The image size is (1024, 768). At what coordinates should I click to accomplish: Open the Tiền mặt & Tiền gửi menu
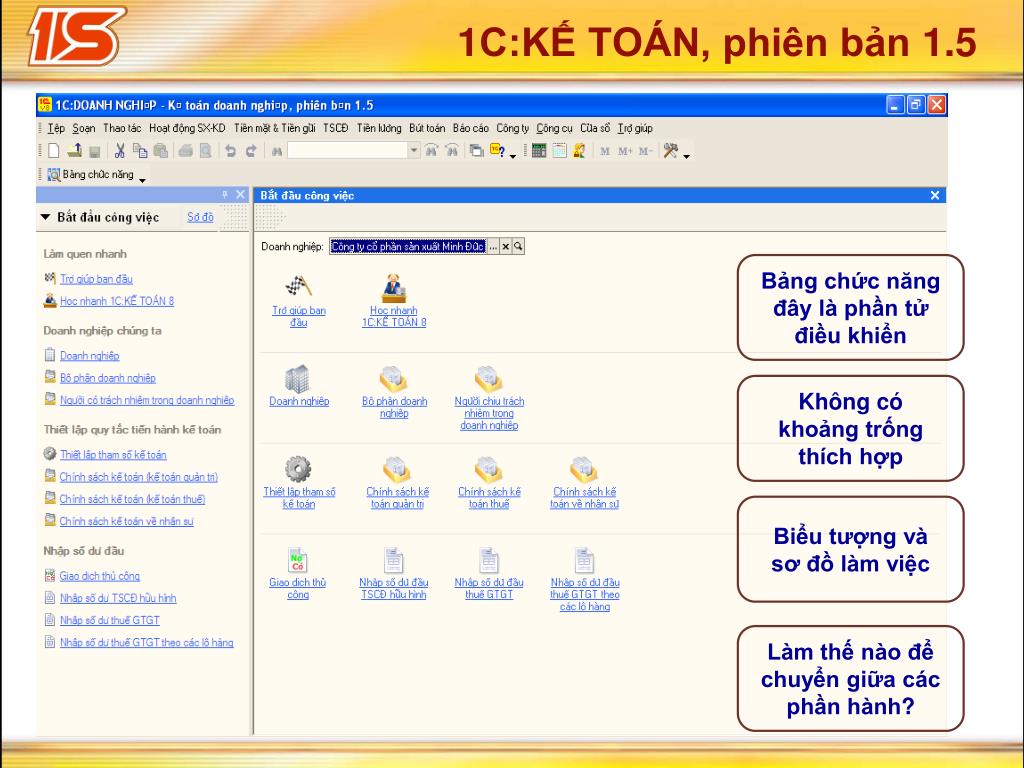coord(274,128)
